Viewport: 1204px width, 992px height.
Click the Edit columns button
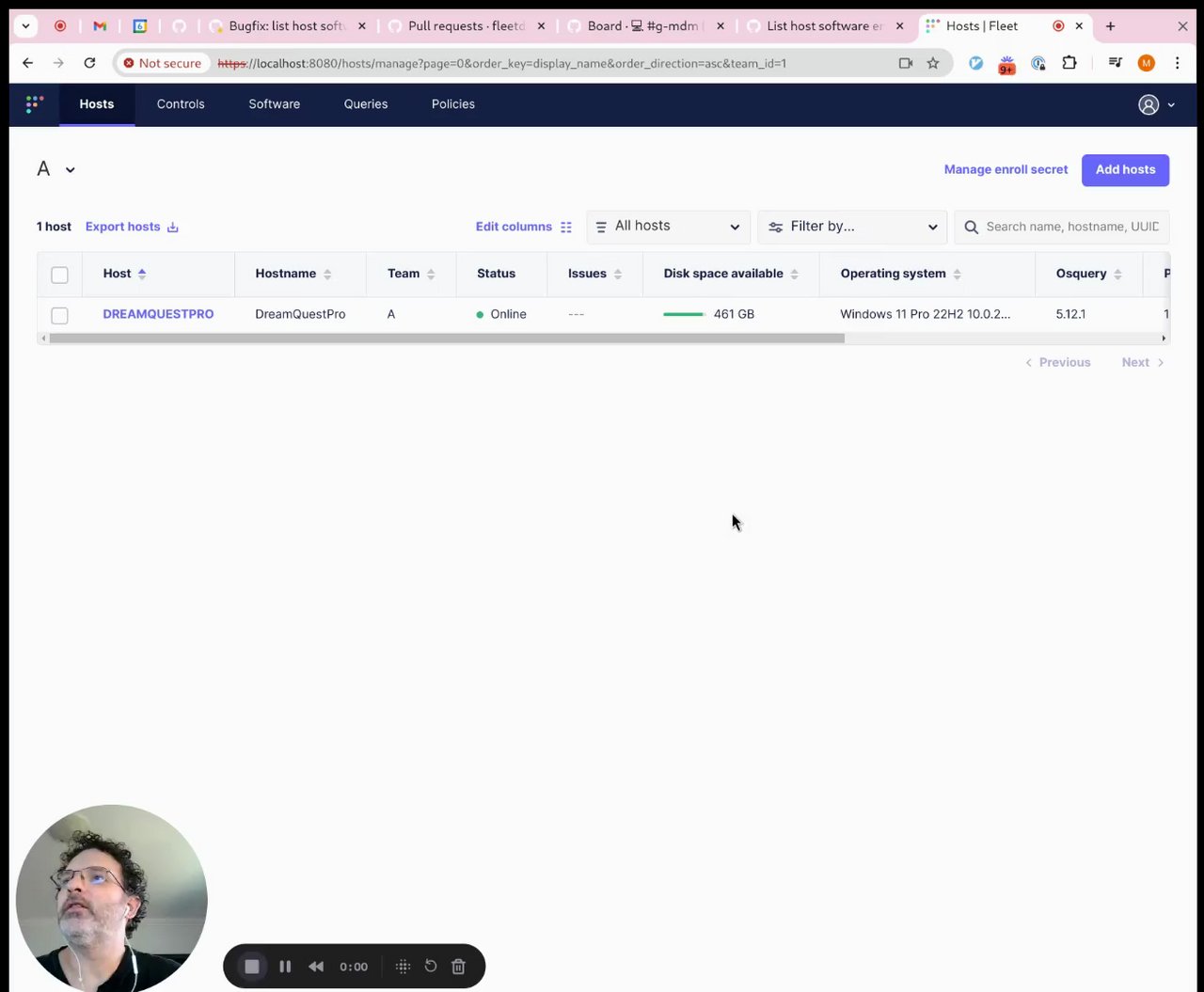click(x=524, y=227)
